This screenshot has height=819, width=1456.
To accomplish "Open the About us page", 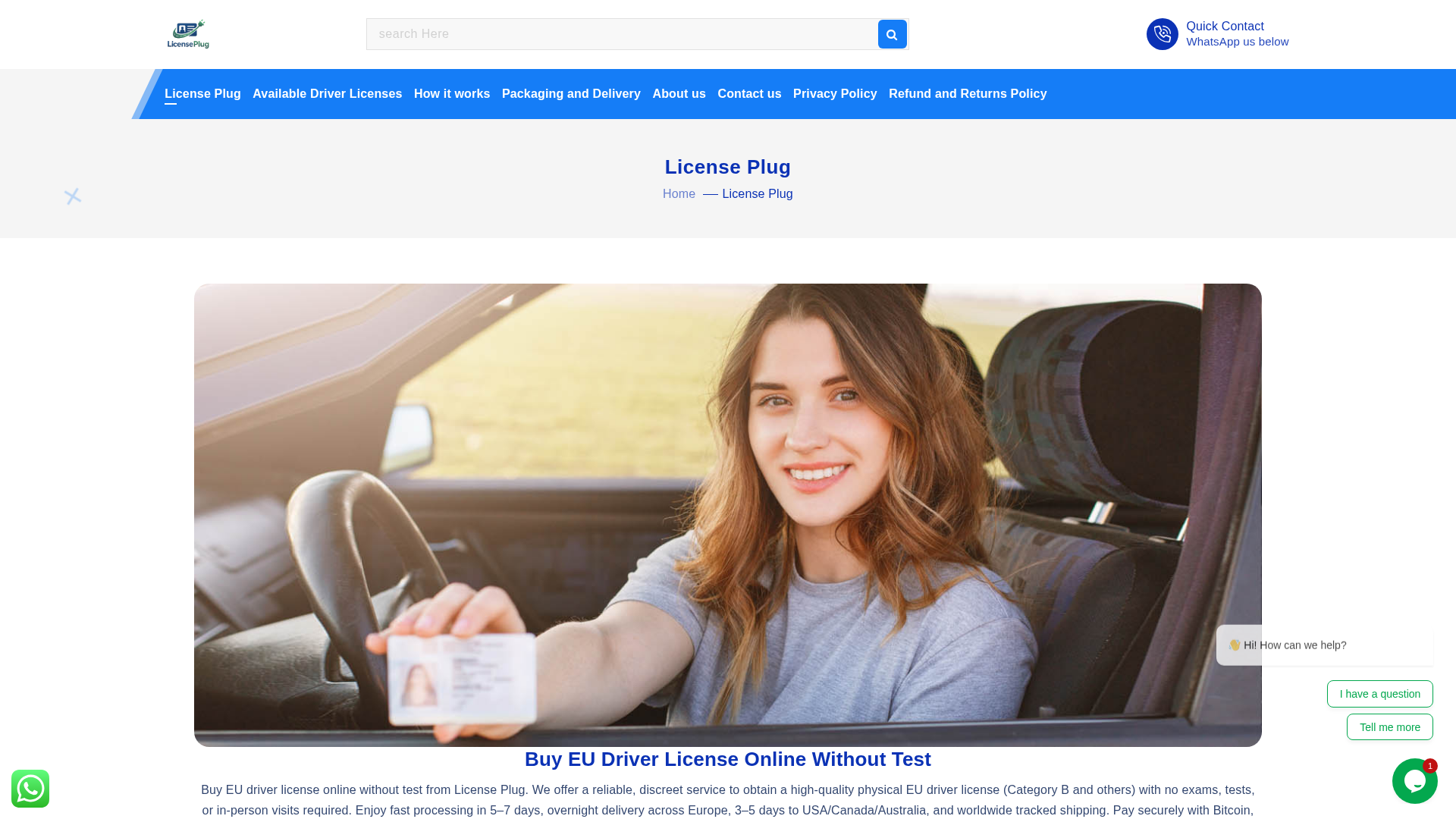I will (679, 94).
